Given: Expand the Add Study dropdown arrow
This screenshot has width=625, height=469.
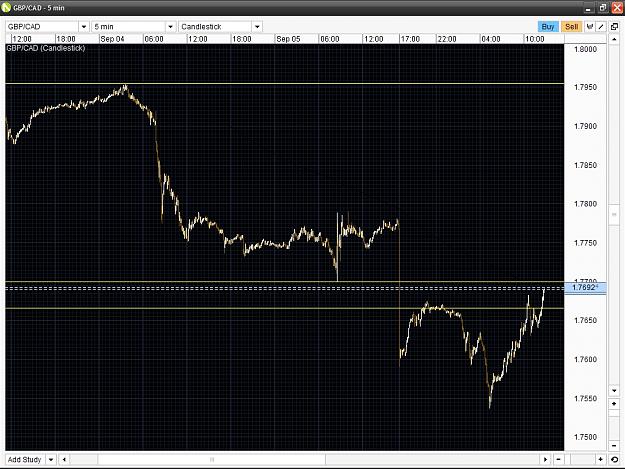Looking at the screenshot, I should (x=51, y=459).
